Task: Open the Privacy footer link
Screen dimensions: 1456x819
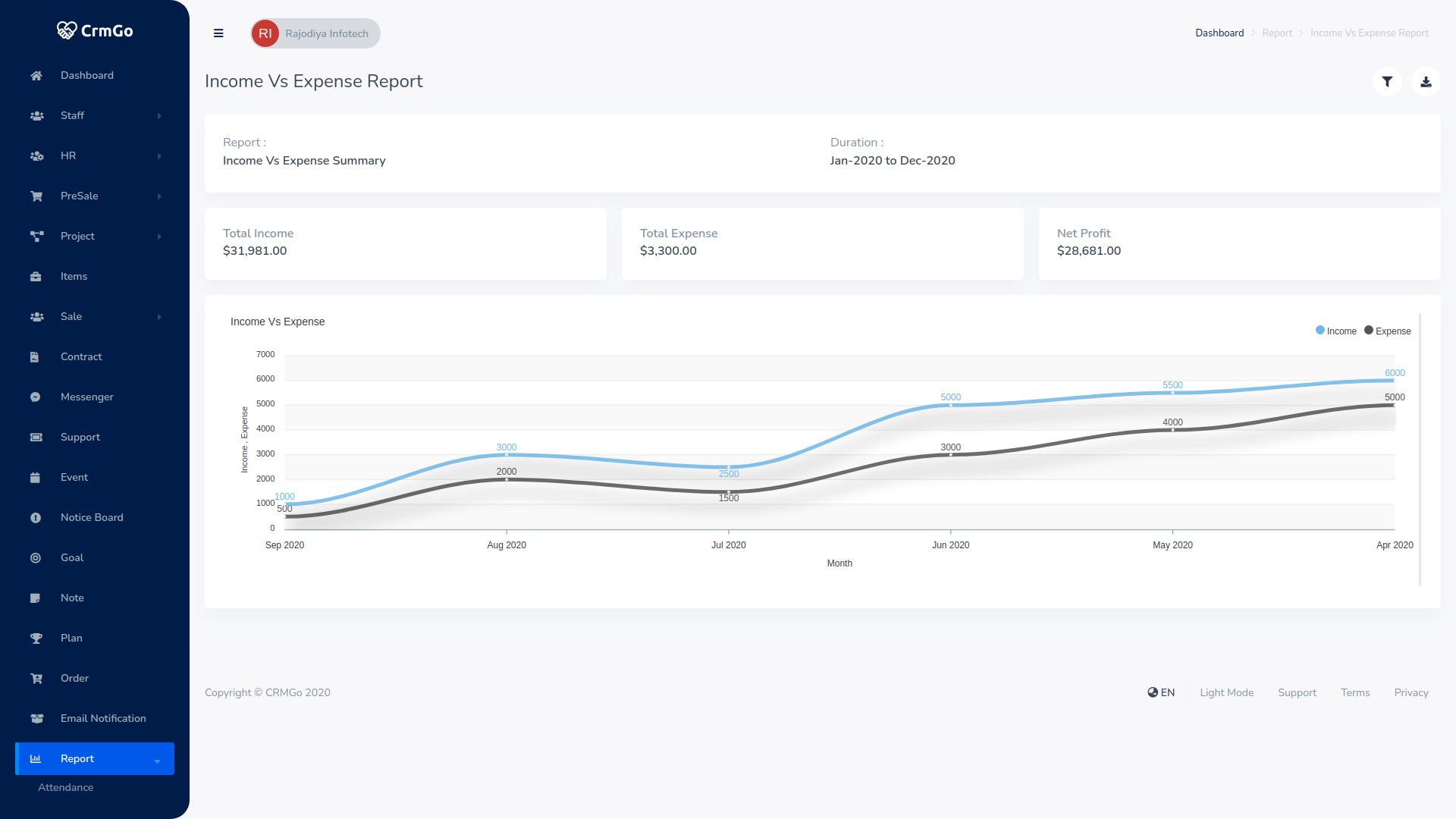Action: (x=1410, y=692)
